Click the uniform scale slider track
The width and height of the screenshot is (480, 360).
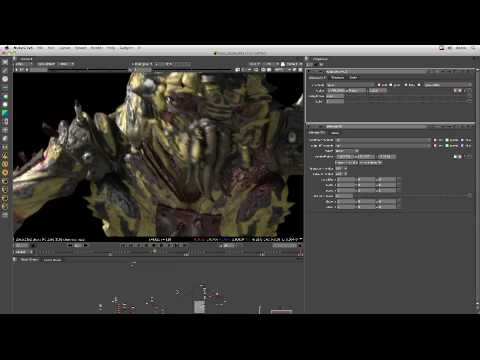tap(410, 196)
